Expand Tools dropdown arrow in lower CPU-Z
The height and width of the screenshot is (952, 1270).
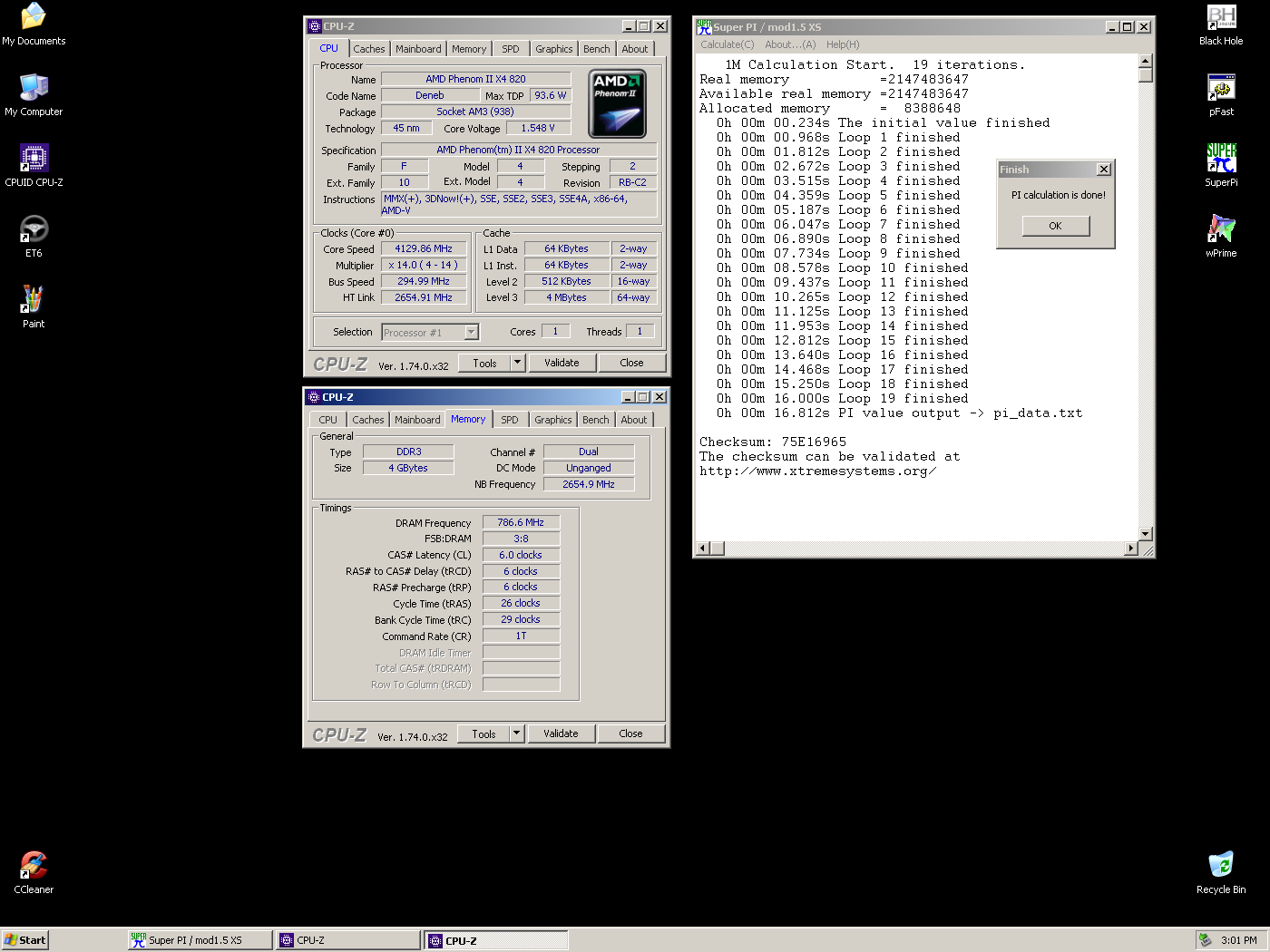pos(516,733)
